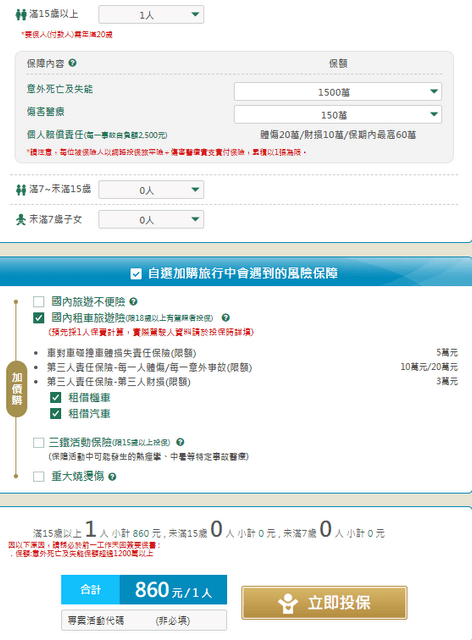Open the 滿7~未滿15歲 people count dropdown
Screen dimensions: 472x640
[151, 190]
